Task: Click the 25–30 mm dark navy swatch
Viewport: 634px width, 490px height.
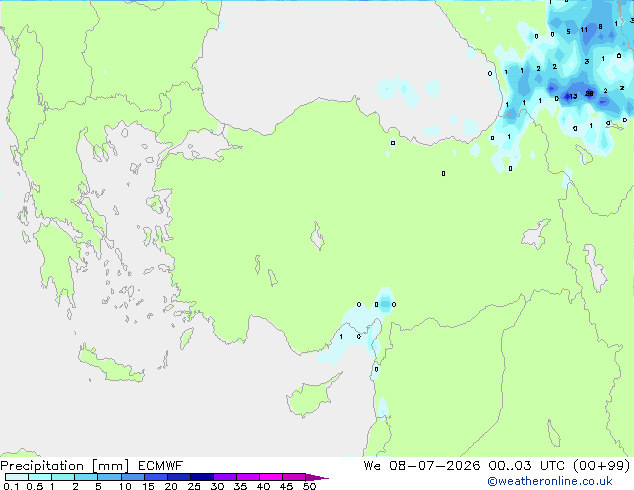Action: pyautogui.click(x=201, y=477)
